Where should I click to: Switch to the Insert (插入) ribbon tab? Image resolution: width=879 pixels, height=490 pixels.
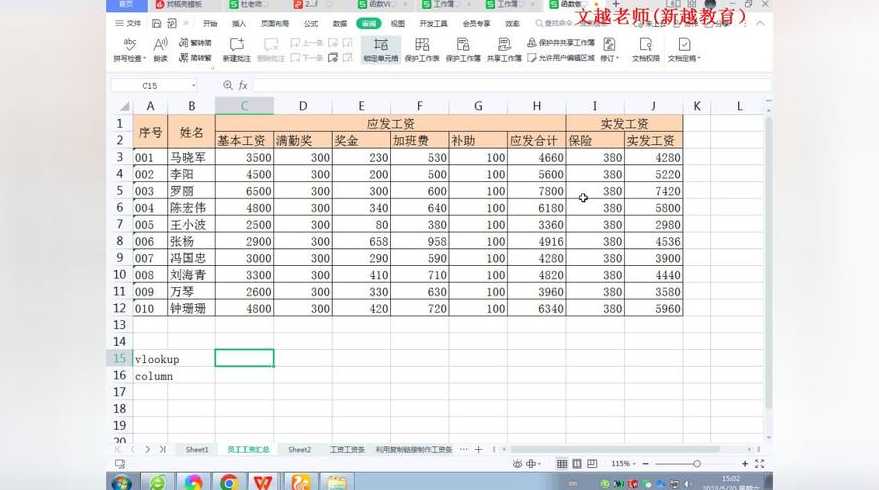click(x=239, y=23)
